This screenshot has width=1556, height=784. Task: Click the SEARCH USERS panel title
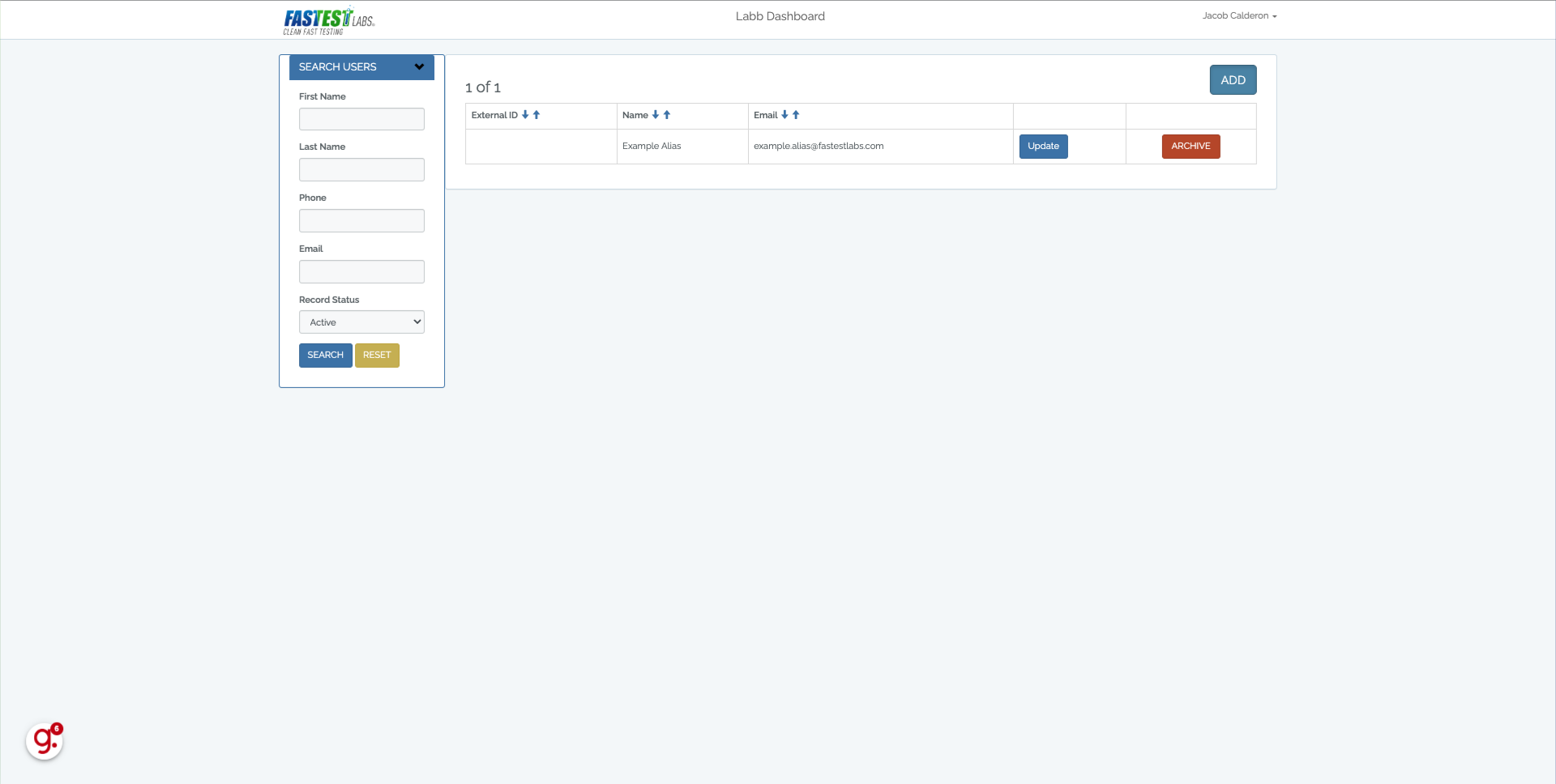pyautogui.click(x=337, y=66)
